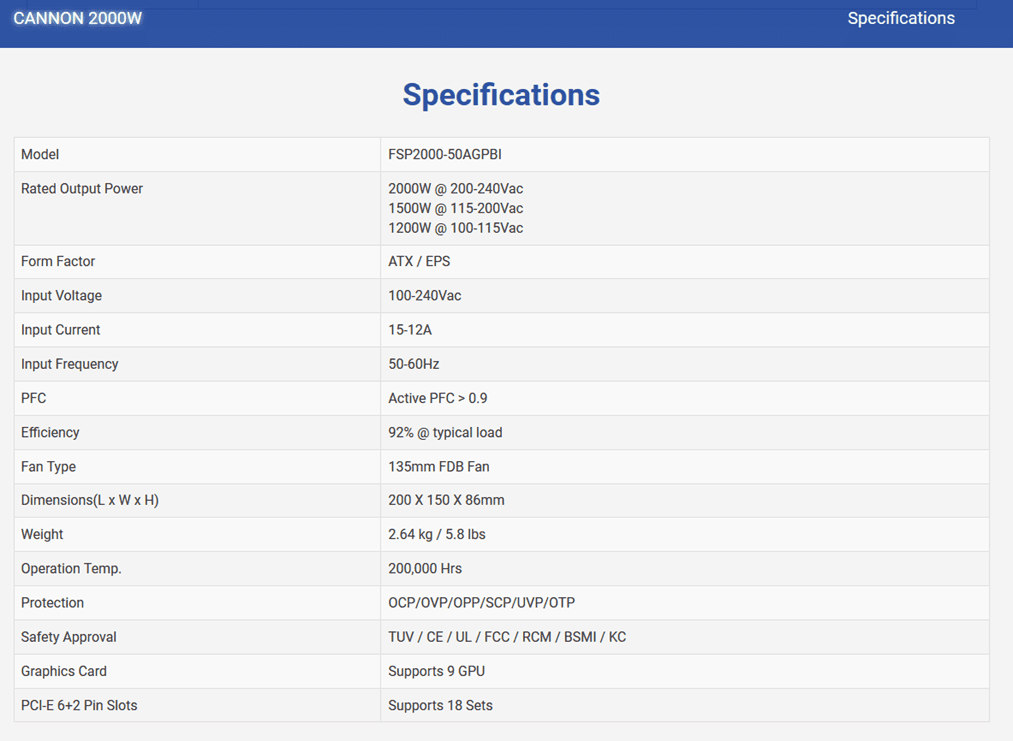Screen dimensions: 1013x741
Task: Select the Input Frequency label
Action: [70, 364]
